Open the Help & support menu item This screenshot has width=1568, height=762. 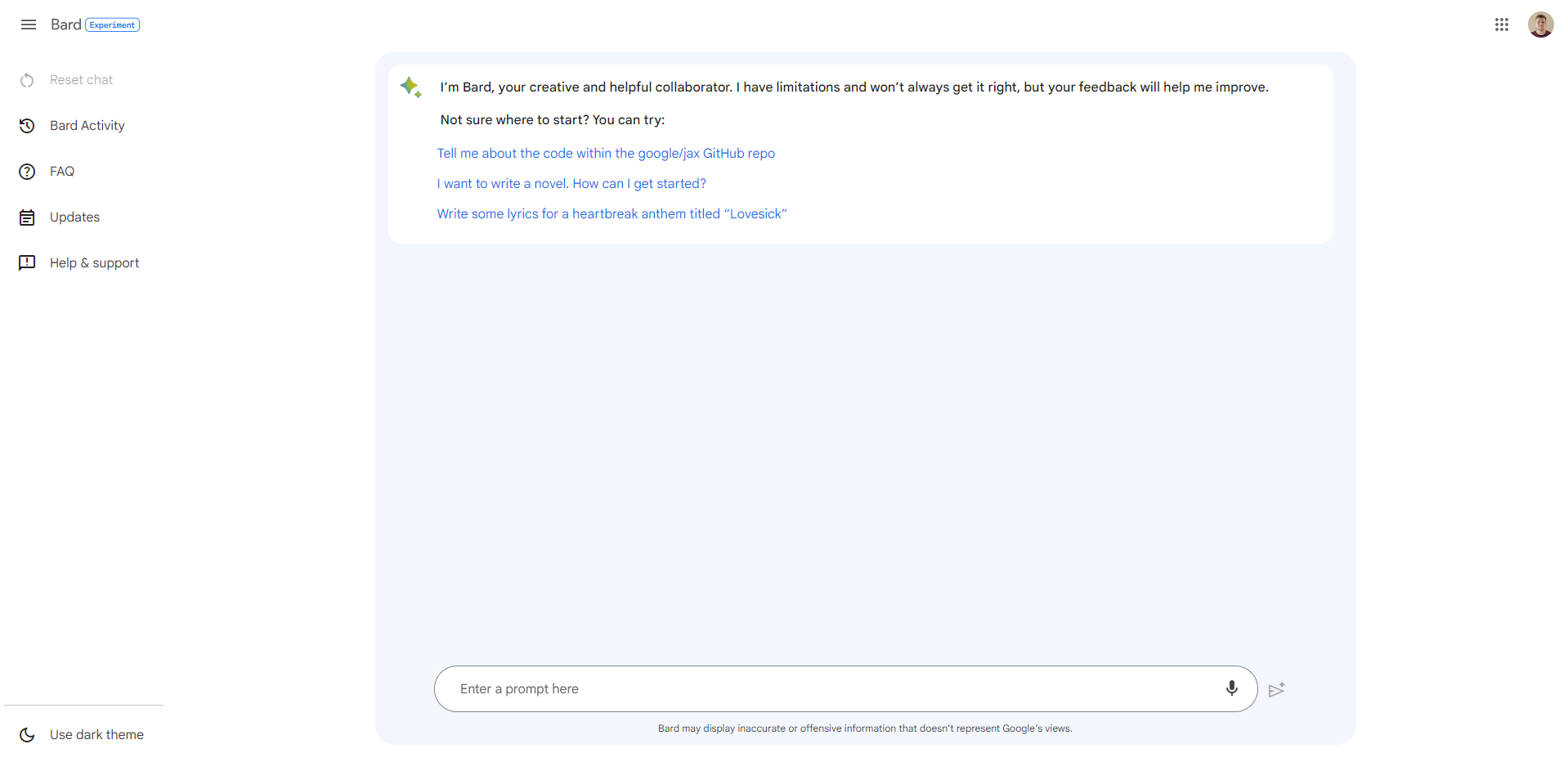click(94, 263)
